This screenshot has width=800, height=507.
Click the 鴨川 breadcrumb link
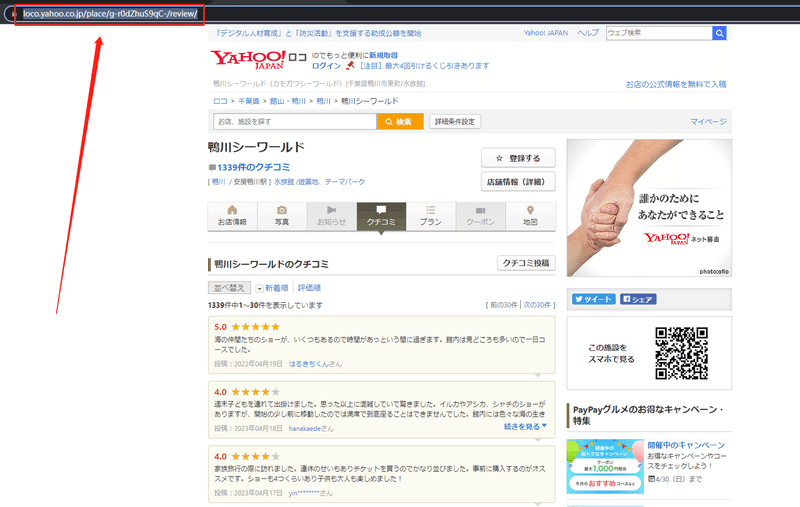click(323, 101)
